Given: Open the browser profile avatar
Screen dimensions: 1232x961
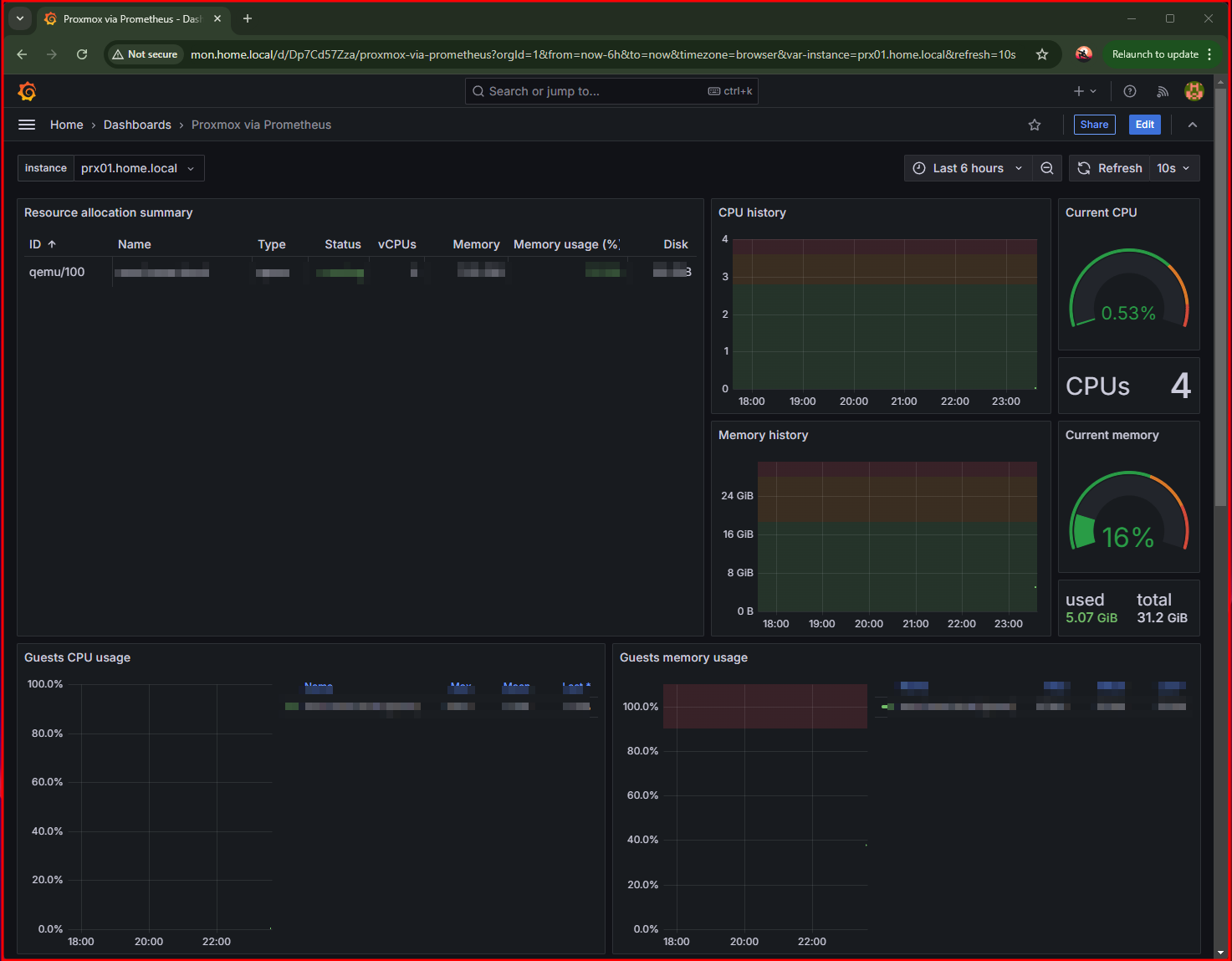Looking at the screenshot, I should pyautogui.click(x=1084, y=54).
